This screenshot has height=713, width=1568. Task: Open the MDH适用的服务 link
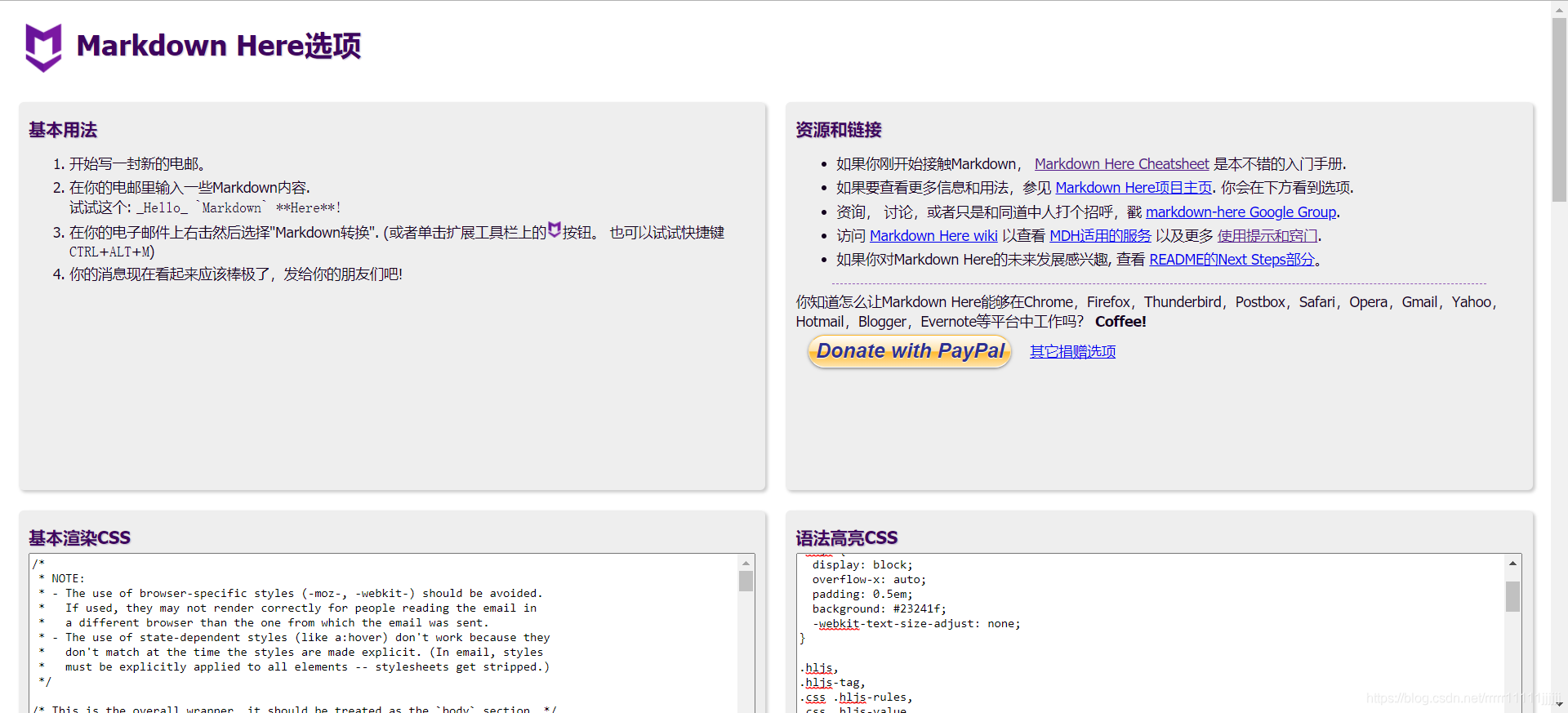[1100, 236]
